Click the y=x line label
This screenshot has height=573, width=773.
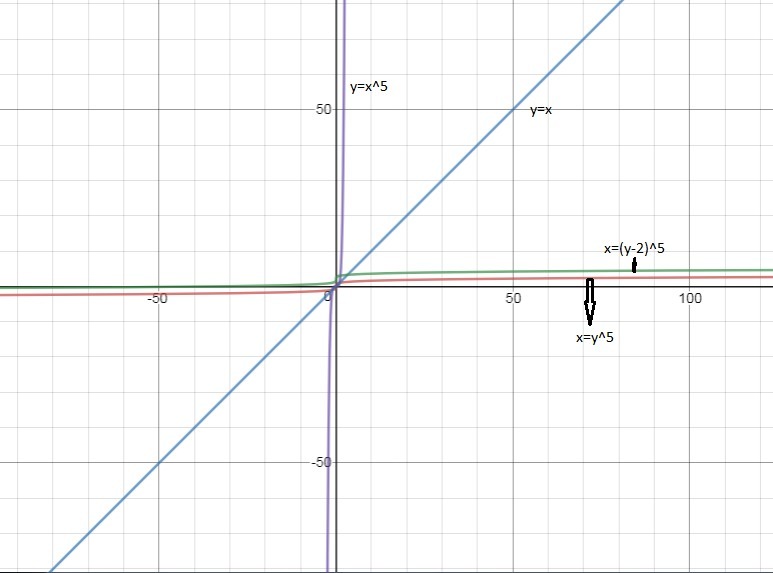pyautogui.click(x=541, y=110)
